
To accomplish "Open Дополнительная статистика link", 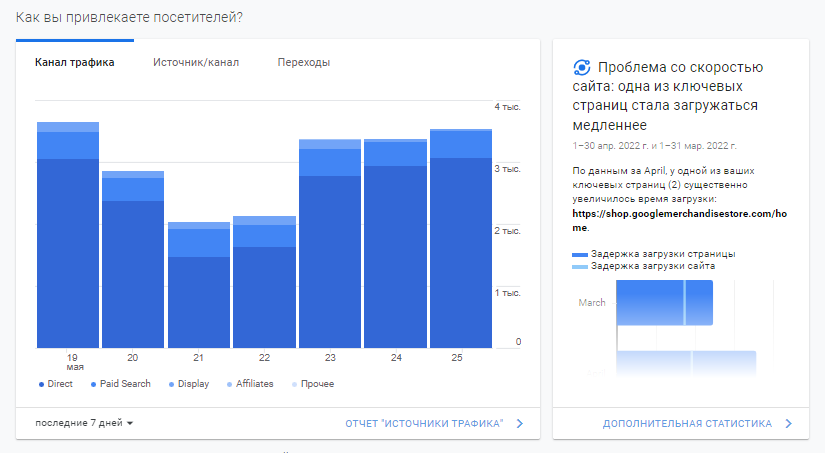I will coord(687,423).
